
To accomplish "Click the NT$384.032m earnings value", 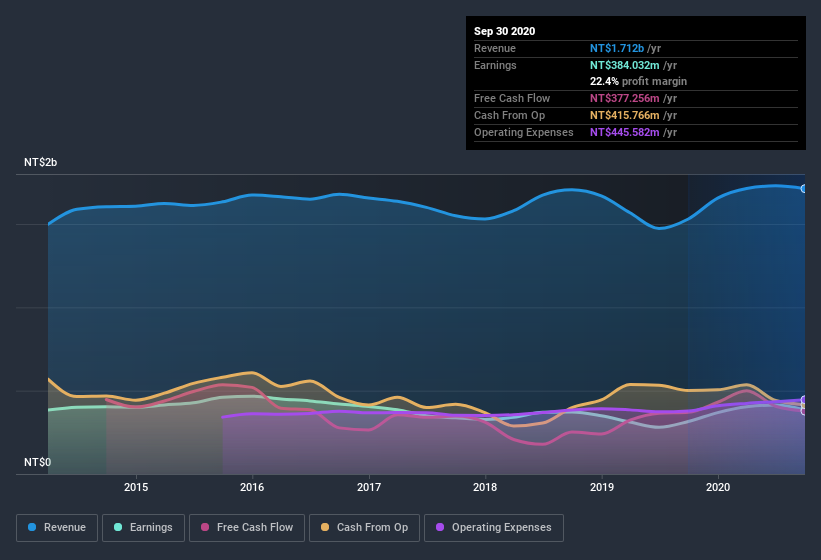I will 625,65.
